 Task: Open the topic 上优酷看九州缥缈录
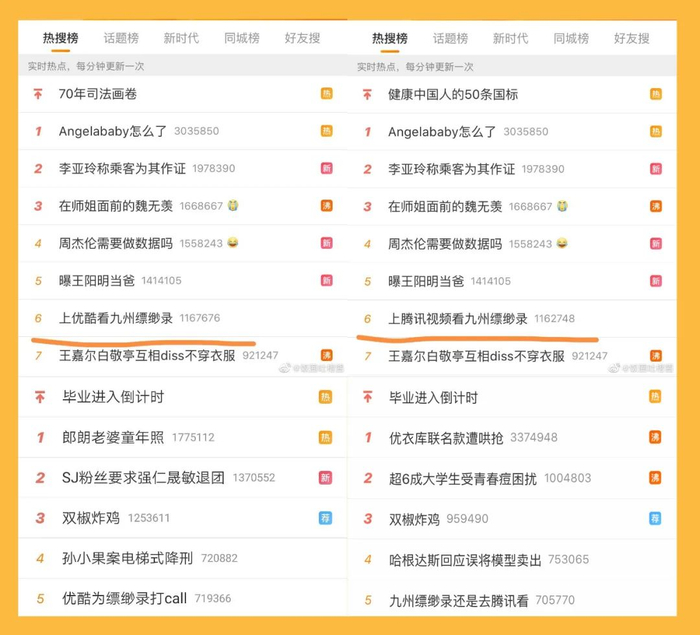click(115, 318)
